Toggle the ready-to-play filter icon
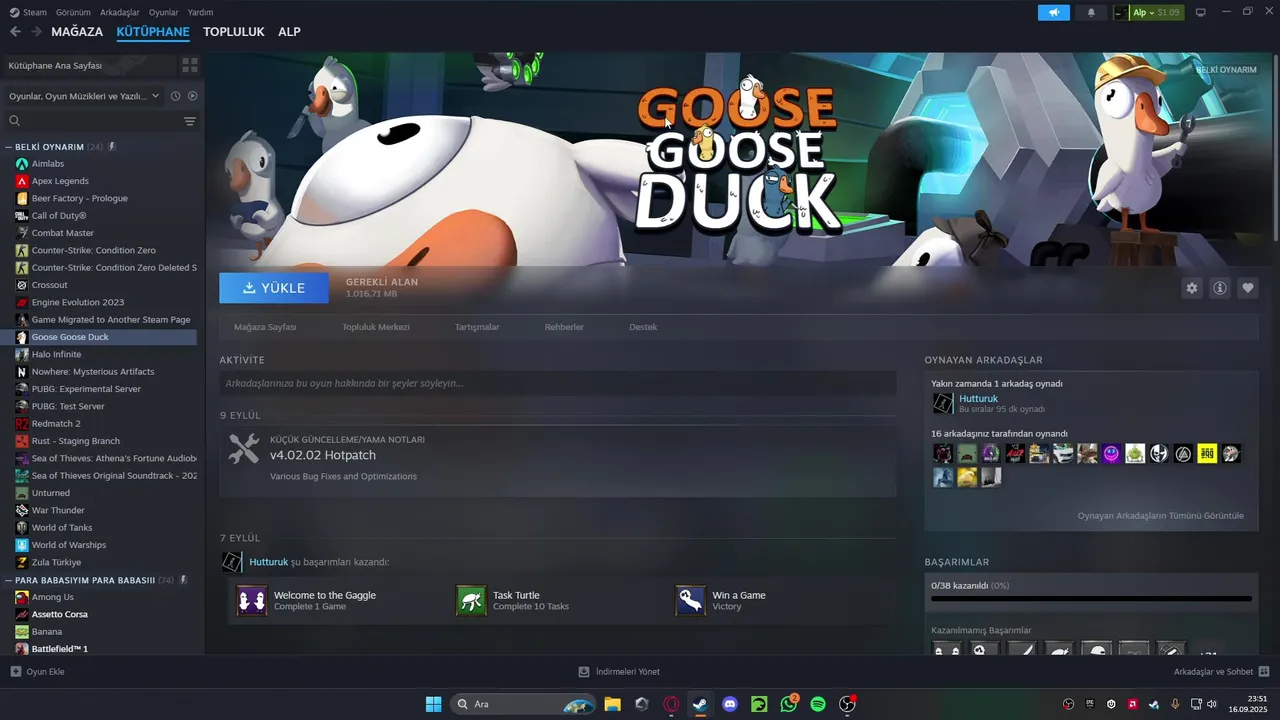 (x=192, y=96)
